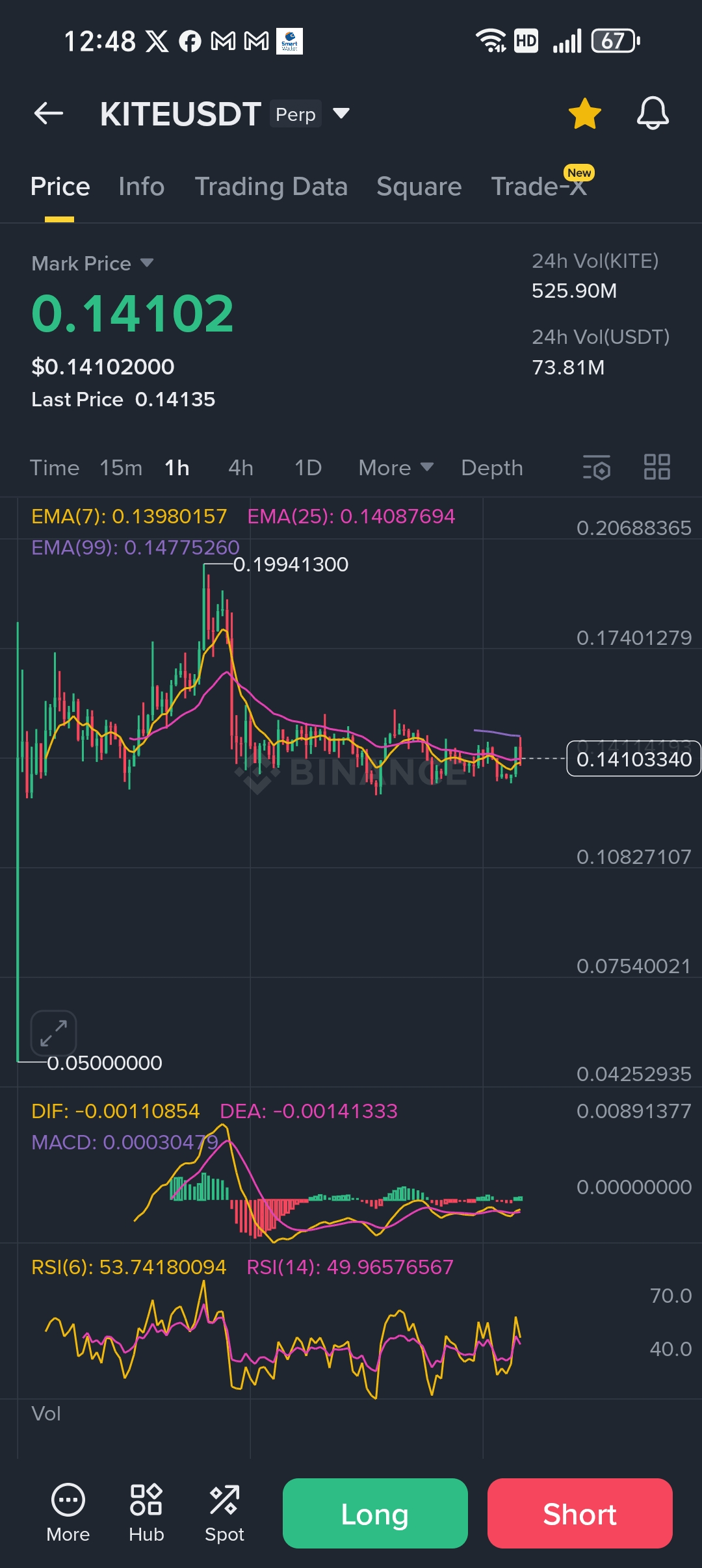Open the Hub icon
The image size is (702, 1568).
click(x=146, y=1513)
